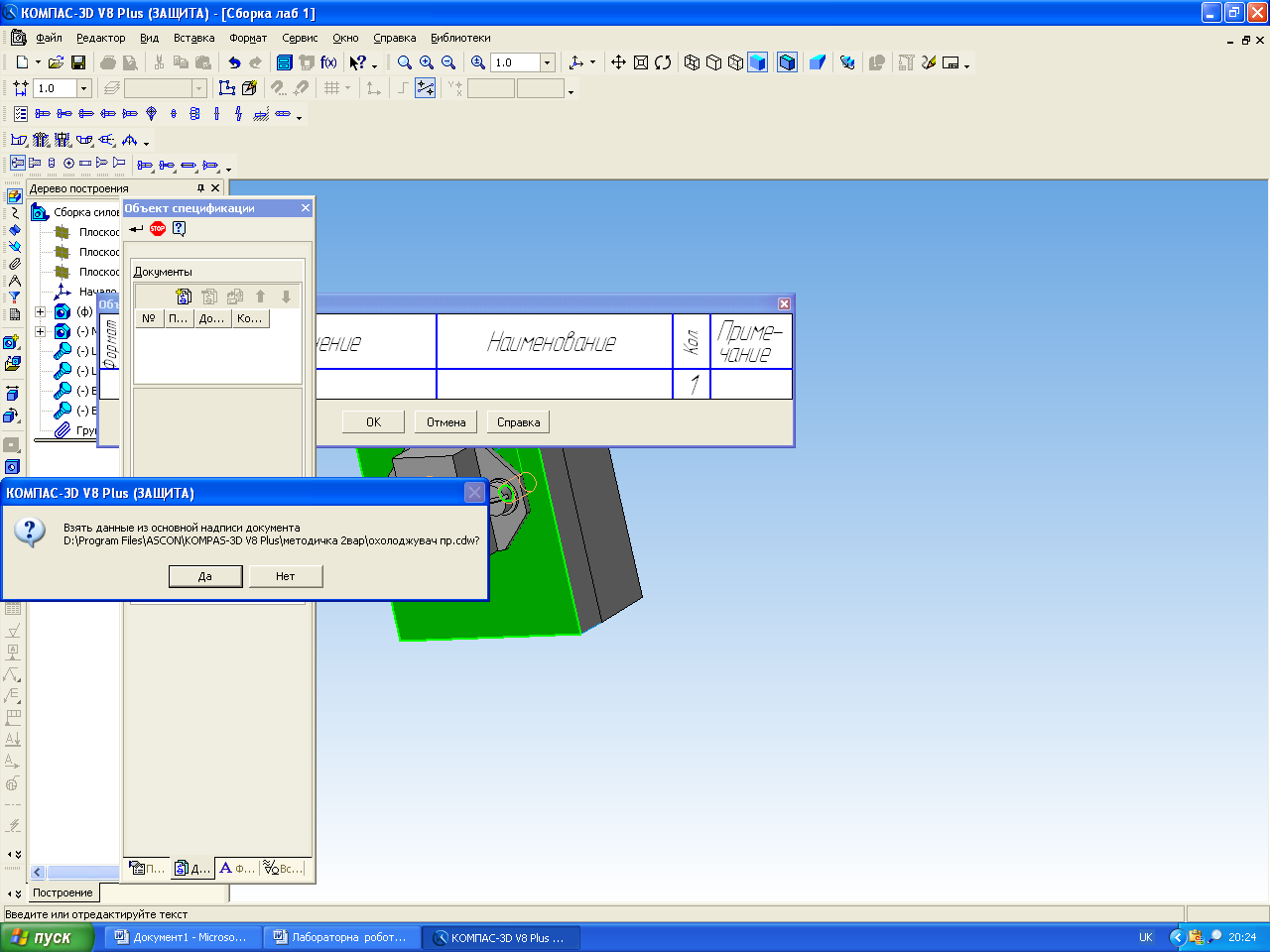Open help in Объект спецификации panel
1270x952 pixels.
180,228
